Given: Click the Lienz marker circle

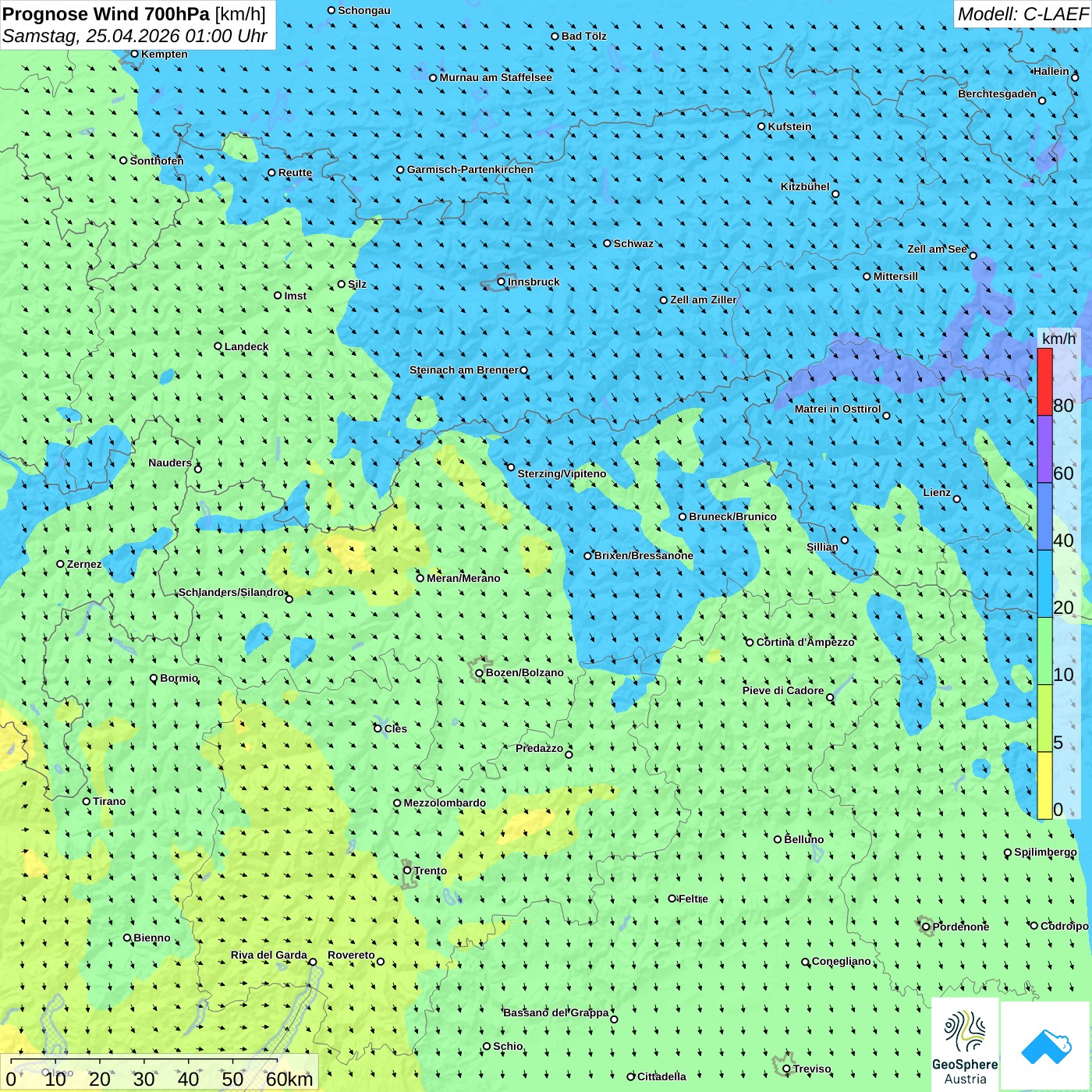Looking at the screenshot, I should 957,499.
